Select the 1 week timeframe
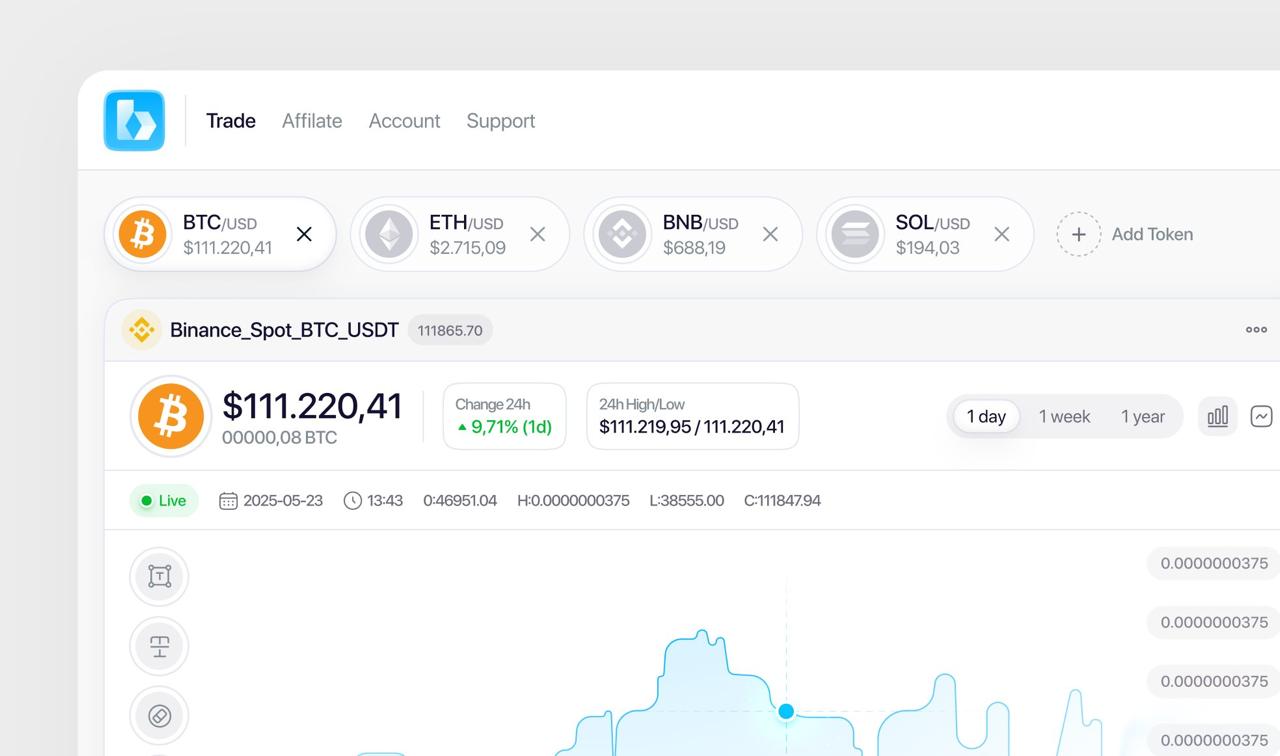Image resolution: width=1280 pixels, height=756 pixels. click(1064, 416)
